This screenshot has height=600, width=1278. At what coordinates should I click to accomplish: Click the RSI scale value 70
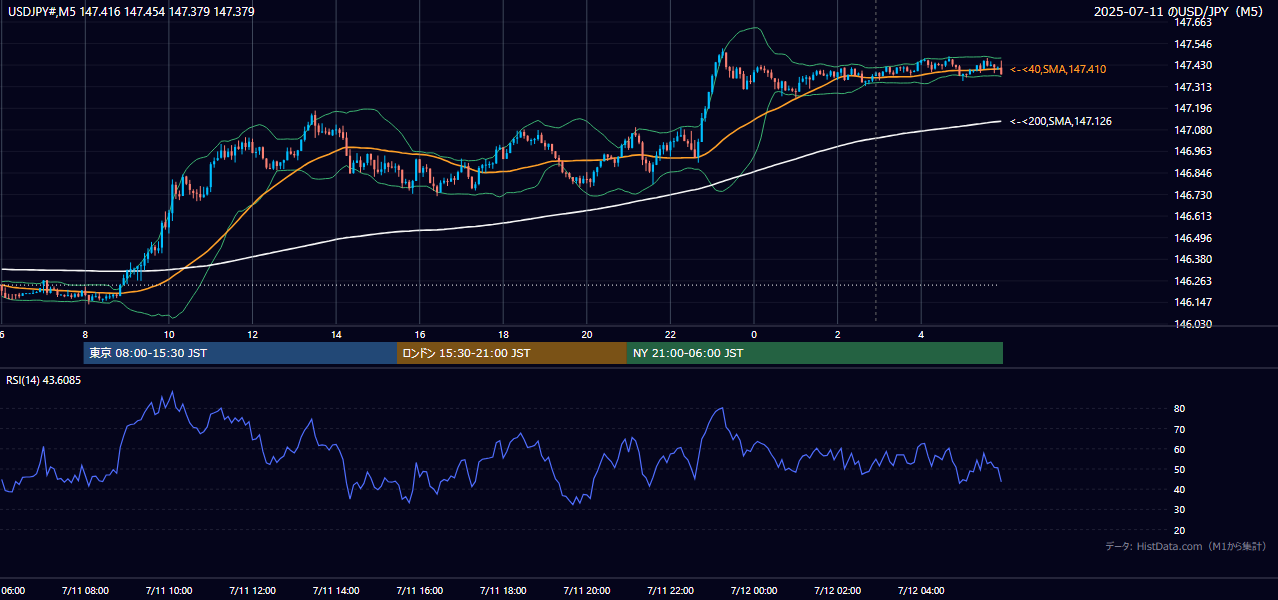point(1179,429)
